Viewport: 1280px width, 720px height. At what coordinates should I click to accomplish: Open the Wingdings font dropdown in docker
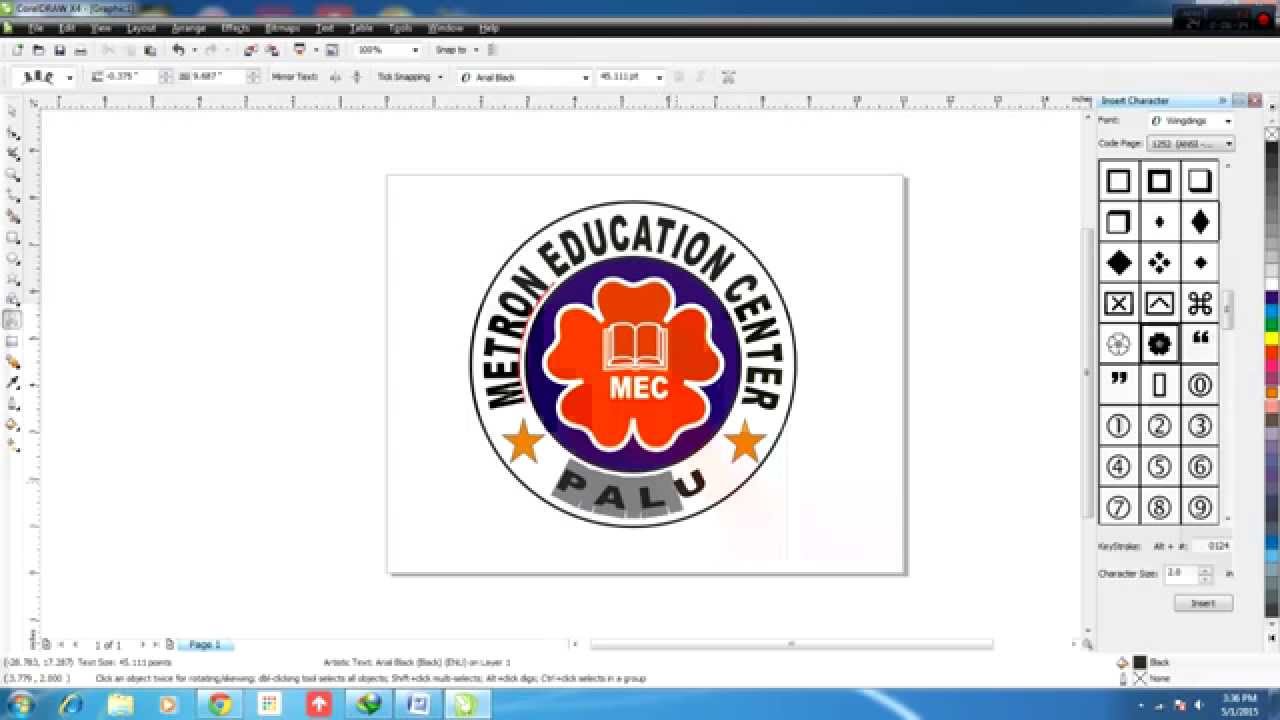[1228, 121]
